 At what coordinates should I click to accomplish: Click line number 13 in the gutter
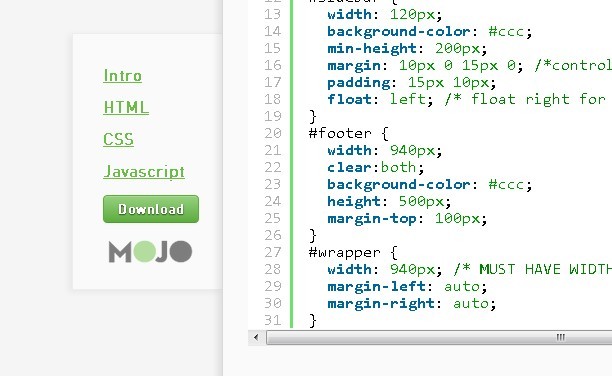(x=272, y=14)
